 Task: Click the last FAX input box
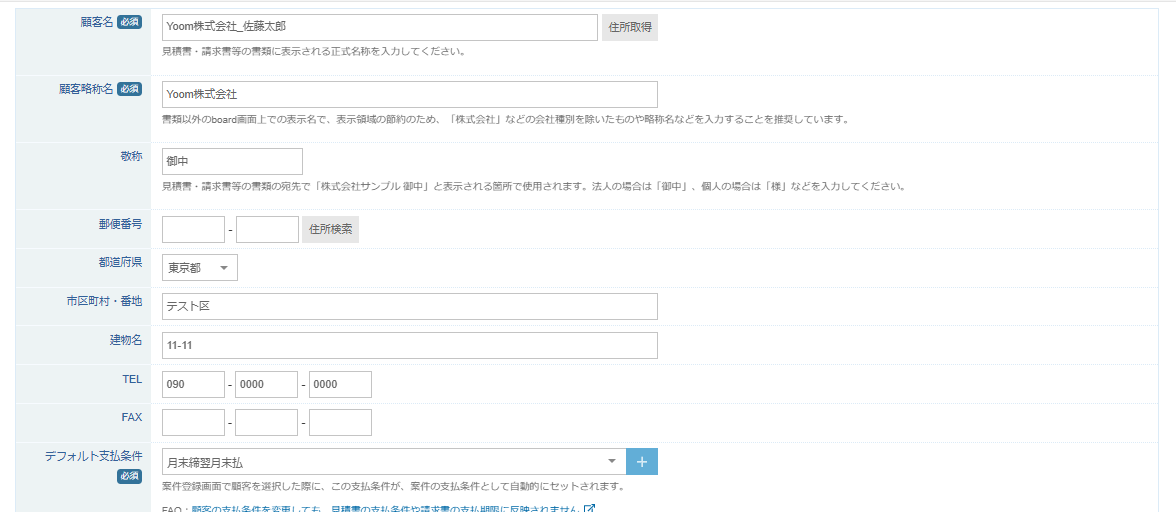tap(340, 422)
